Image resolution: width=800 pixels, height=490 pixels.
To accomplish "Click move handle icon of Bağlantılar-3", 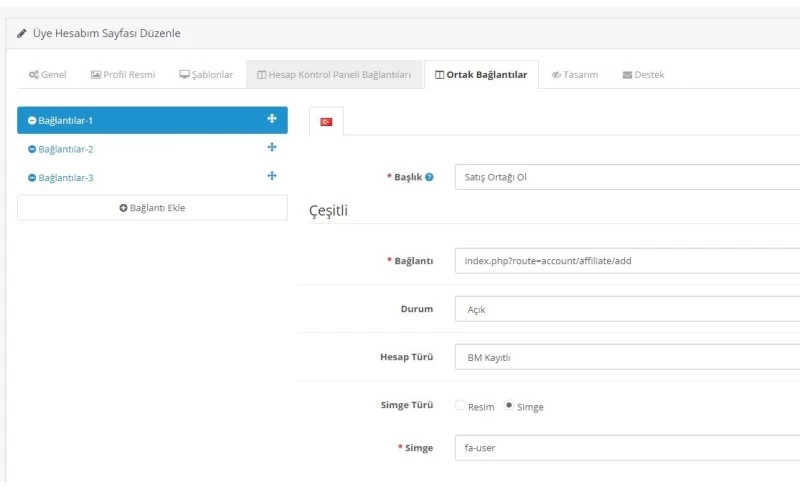I will [x=272, y=176].
